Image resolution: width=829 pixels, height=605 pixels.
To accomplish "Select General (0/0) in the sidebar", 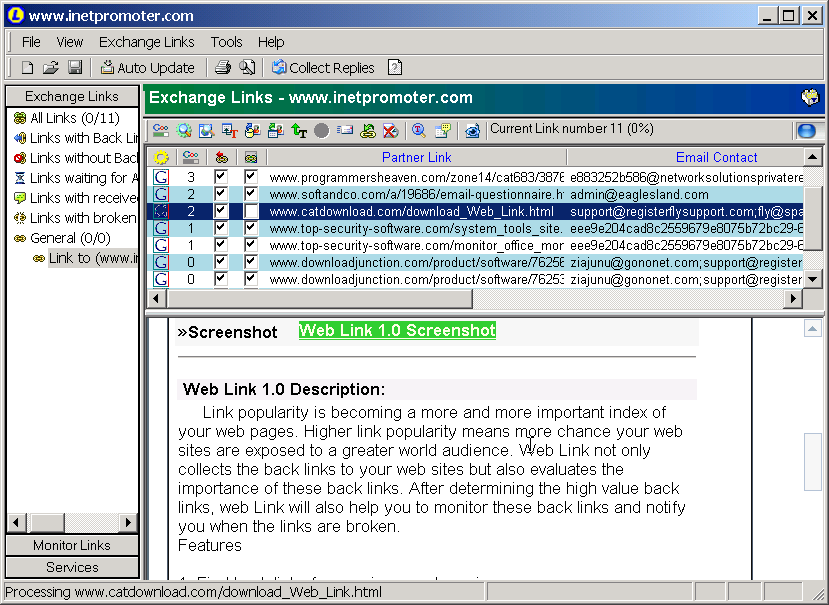I will tap(62, 238).
